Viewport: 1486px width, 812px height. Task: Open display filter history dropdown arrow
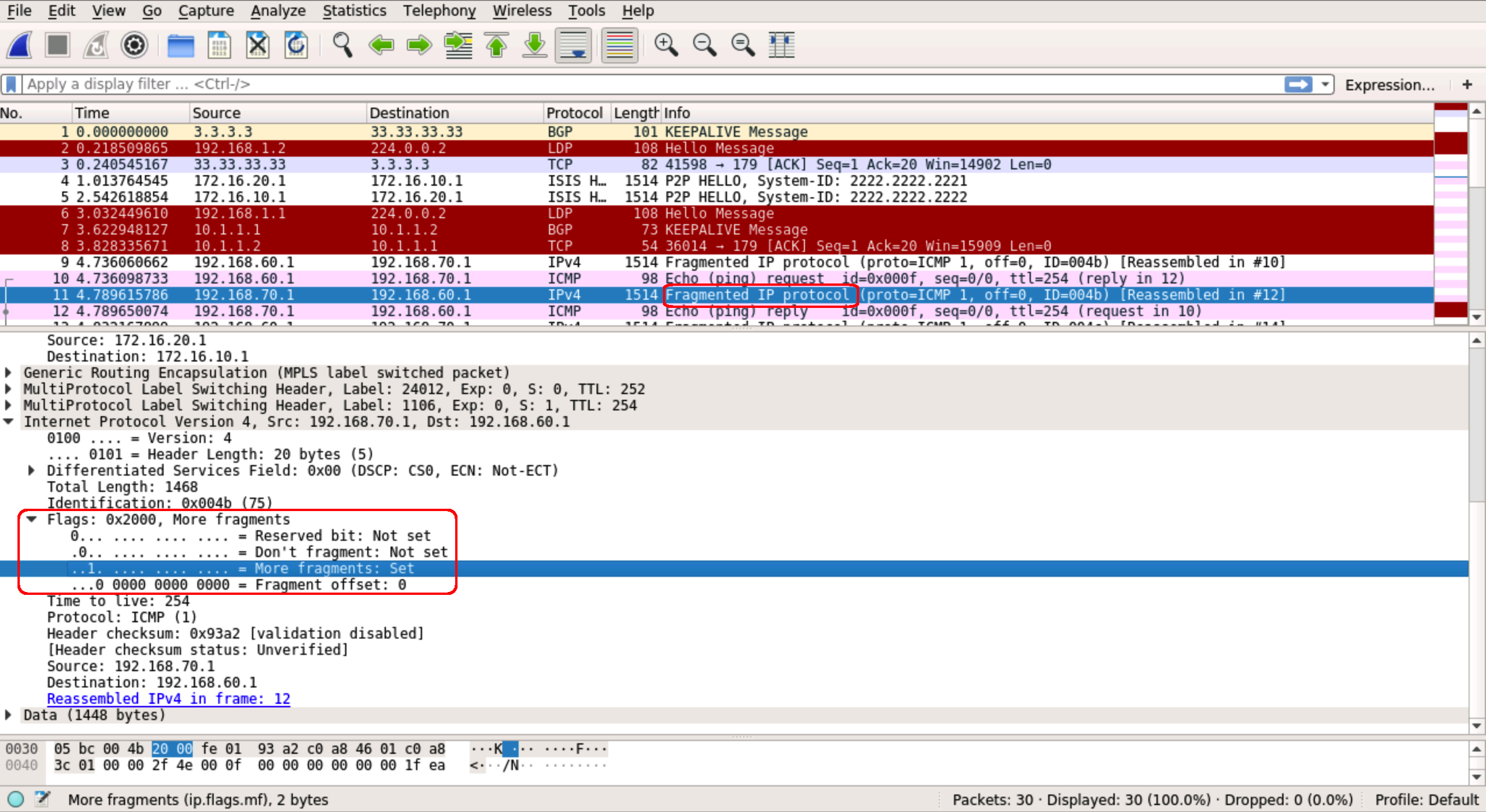click(x=1325, y=84)
